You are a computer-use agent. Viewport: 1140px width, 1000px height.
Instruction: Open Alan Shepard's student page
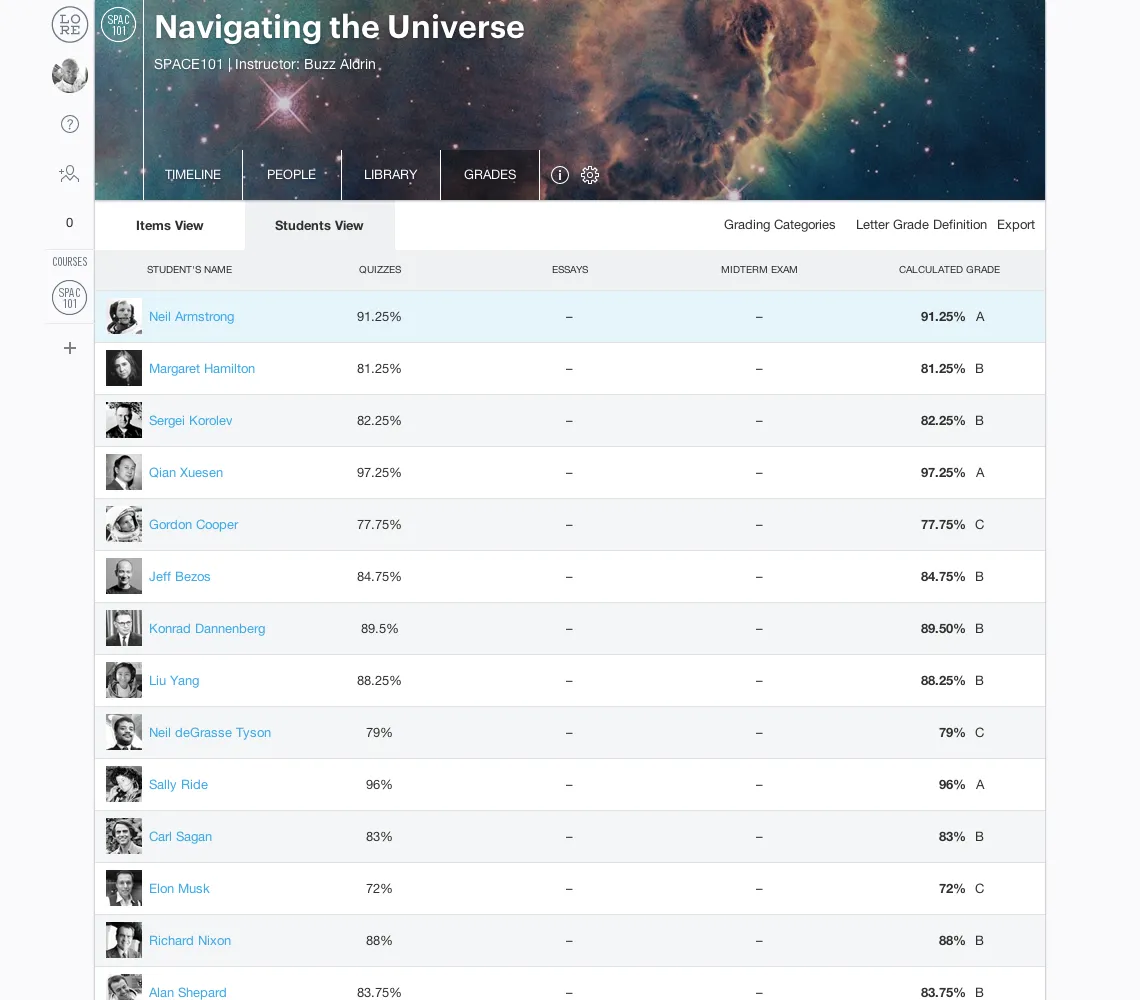(188, 992)
